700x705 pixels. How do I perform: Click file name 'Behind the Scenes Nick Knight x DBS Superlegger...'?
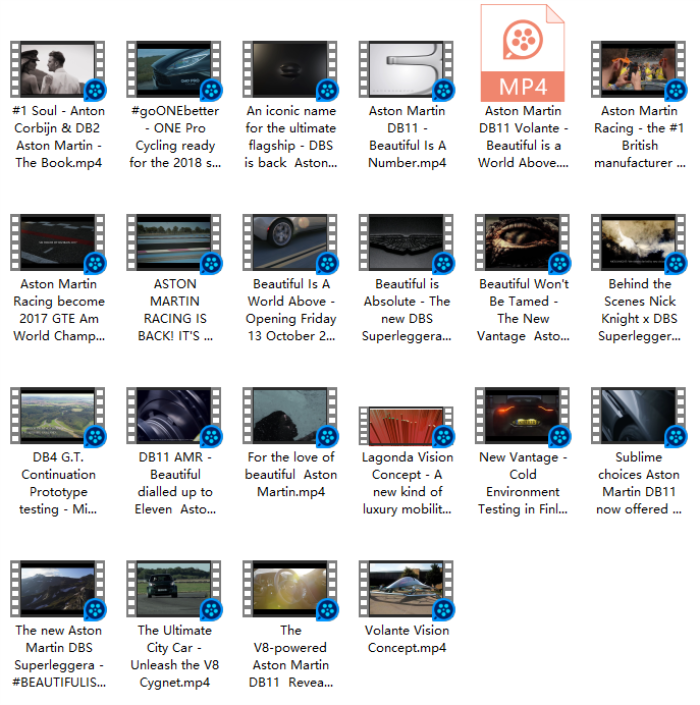pos(639,310)
